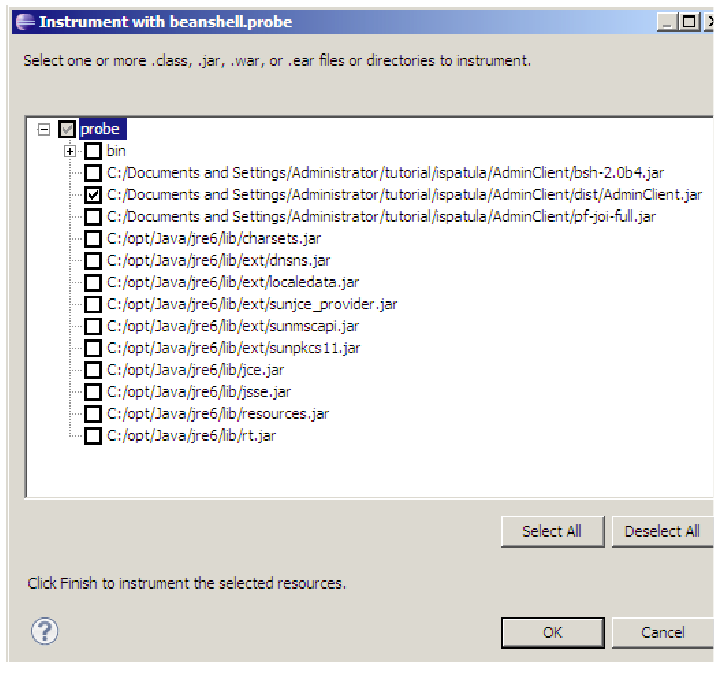723x675 pixels.
Task: Minimize the Instrument dialog window
Action: [x=667, y=22]
